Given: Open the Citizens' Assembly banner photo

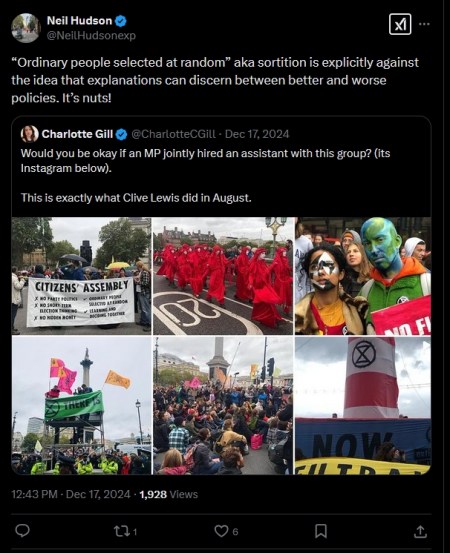Looking at the screenshot, I should tap(81, 276).
